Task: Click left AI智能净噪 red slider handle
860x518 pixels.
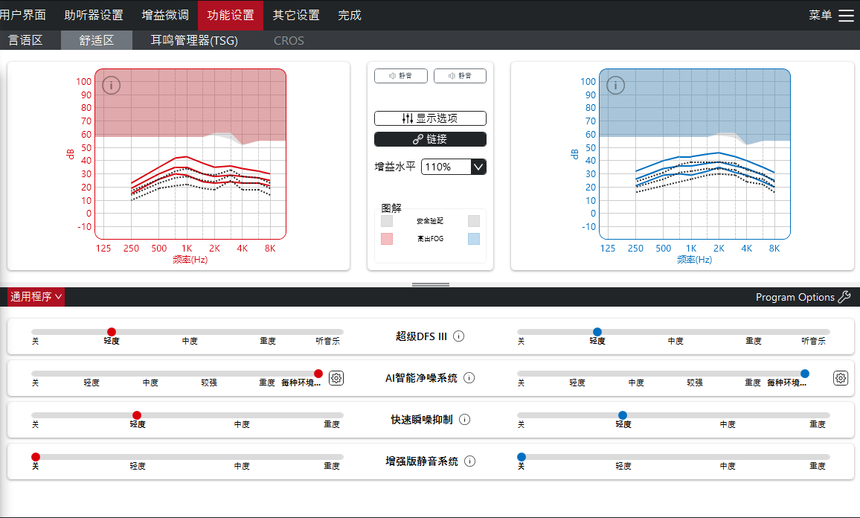Action: [x=318, y=374]
